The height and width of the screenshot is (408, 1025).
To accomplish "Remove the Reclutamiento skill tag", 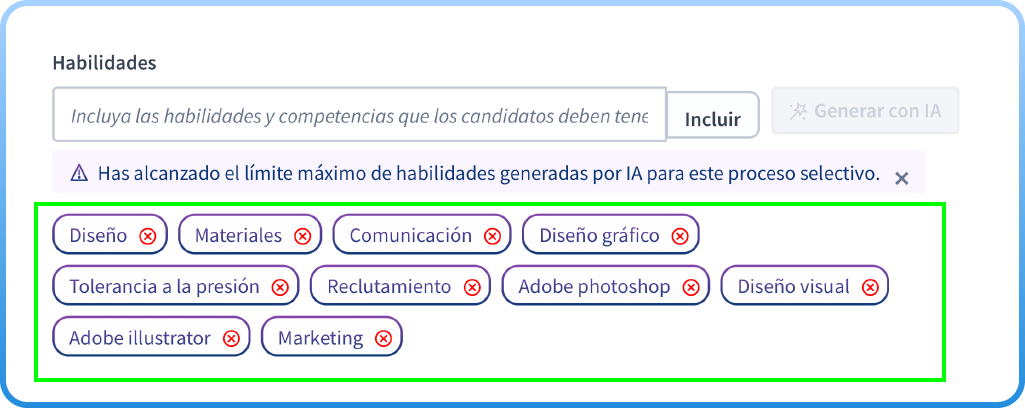I will tap(471, 287).
